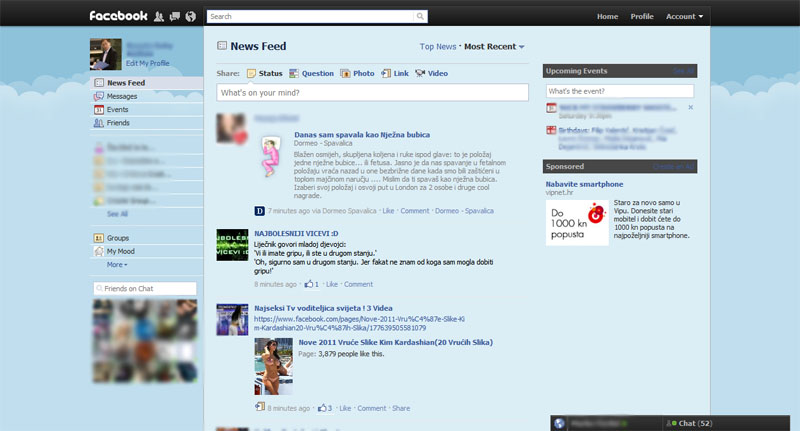
Task: Click the What's the event field
Action: point(620,91)
